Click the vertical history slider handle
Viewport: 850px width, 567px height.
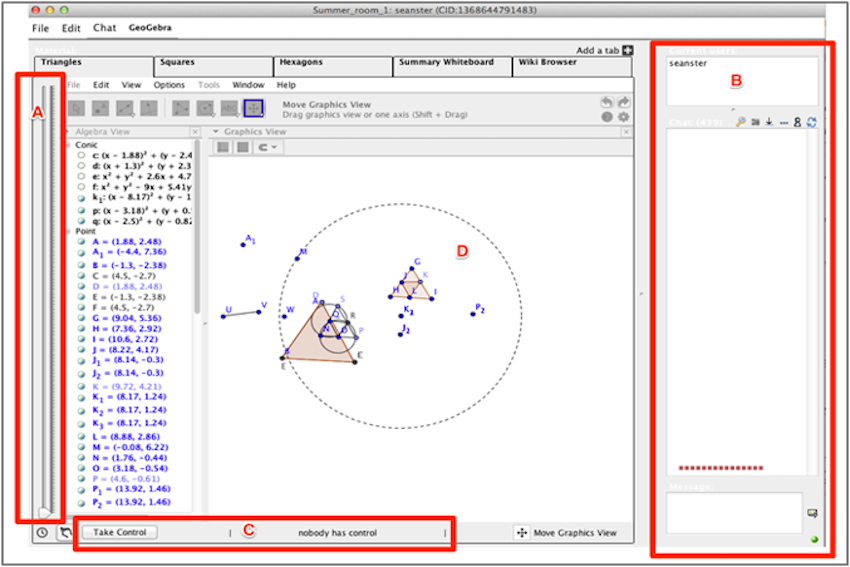[x=44, y=512]
